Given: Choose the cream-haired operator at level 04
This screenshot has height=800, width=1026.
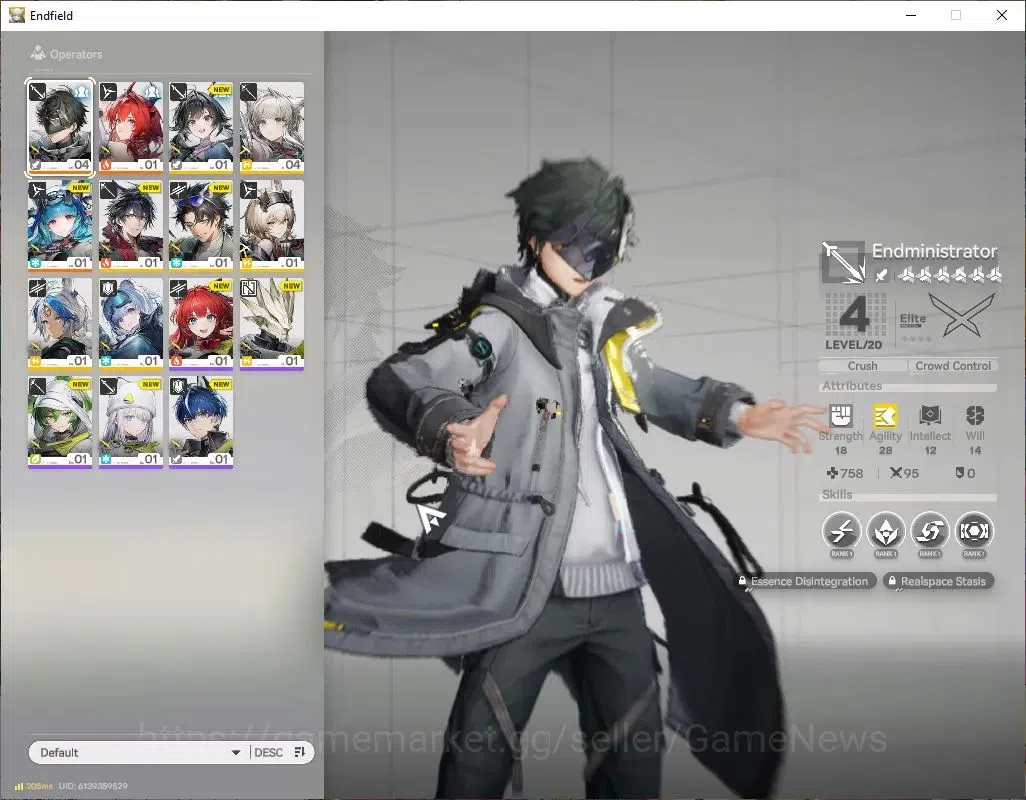Looking at the screenshot, I should pos(272,128).
